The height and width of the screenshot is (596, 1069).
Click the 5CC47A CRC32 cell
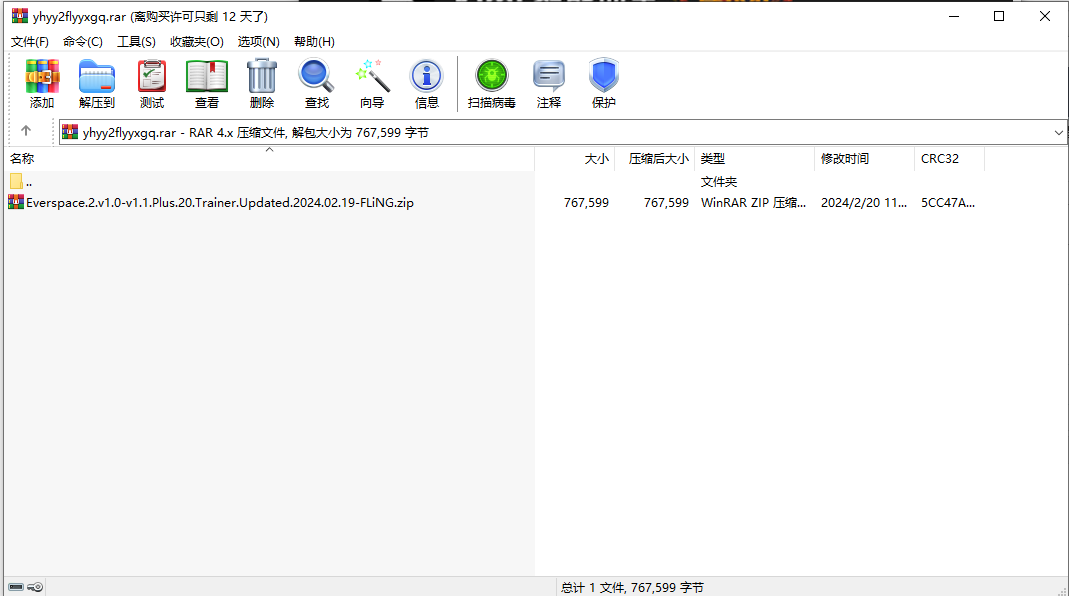[x=948, y=203]
